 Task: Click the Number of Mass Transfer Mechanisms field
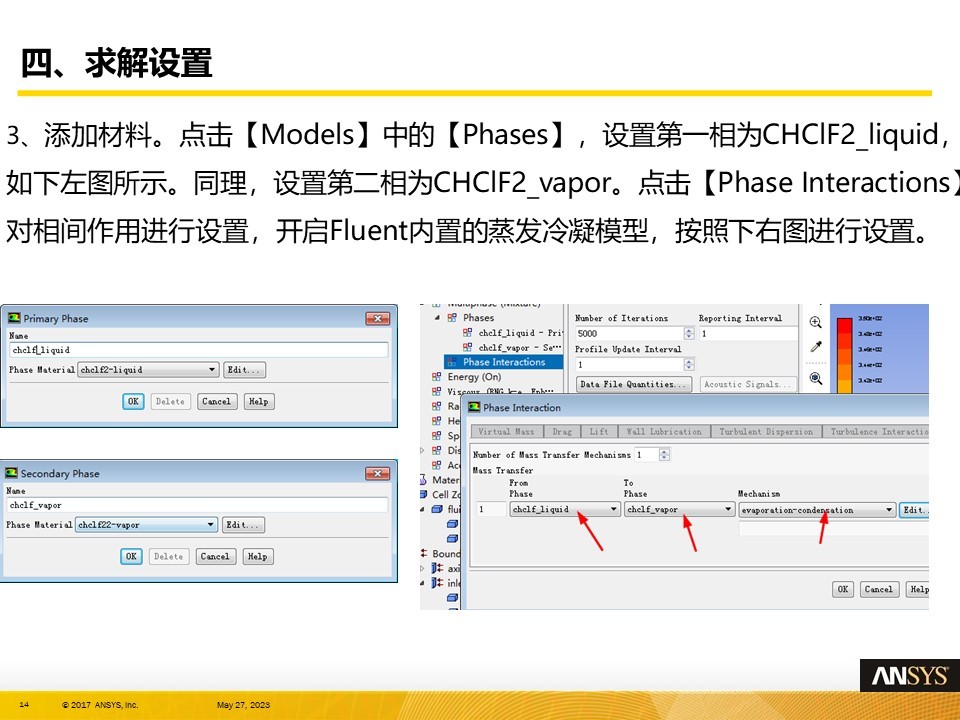647,455
